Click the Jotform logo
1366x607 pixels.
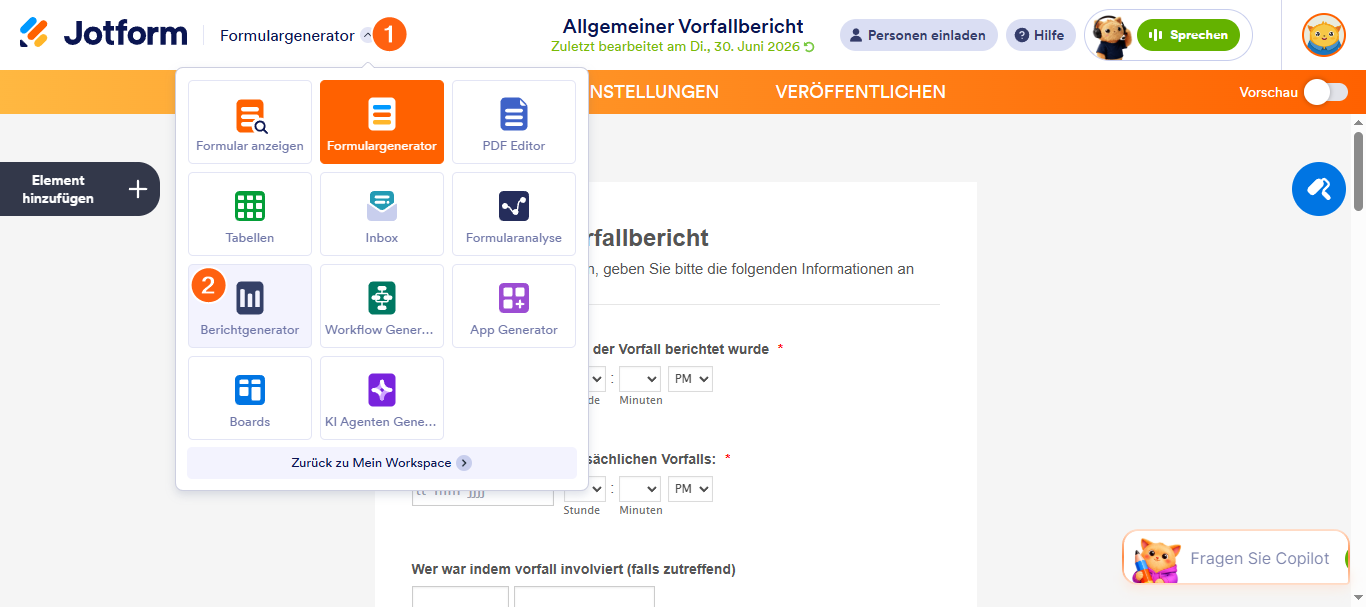click(103, 34)
